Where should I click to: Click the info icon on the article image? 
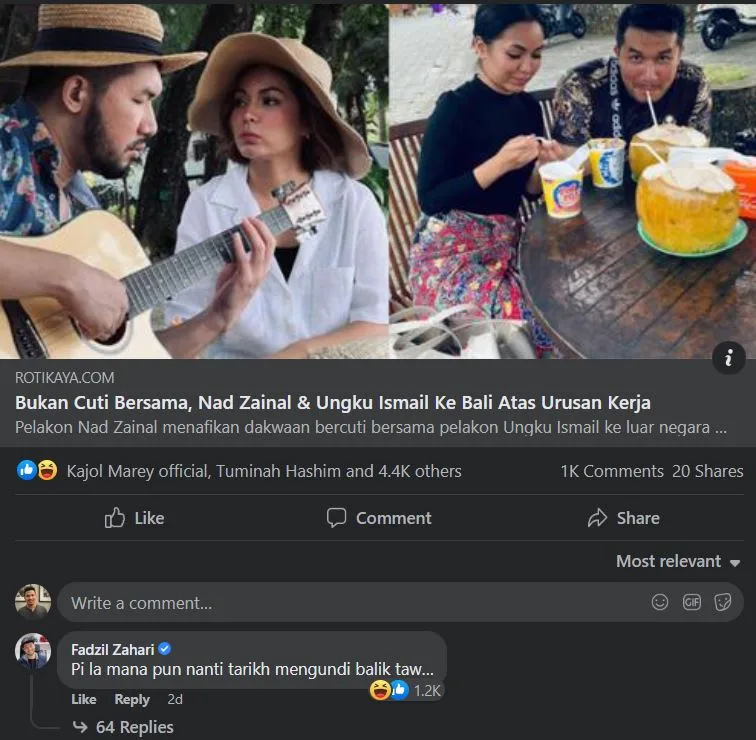(x=729, y=359)
